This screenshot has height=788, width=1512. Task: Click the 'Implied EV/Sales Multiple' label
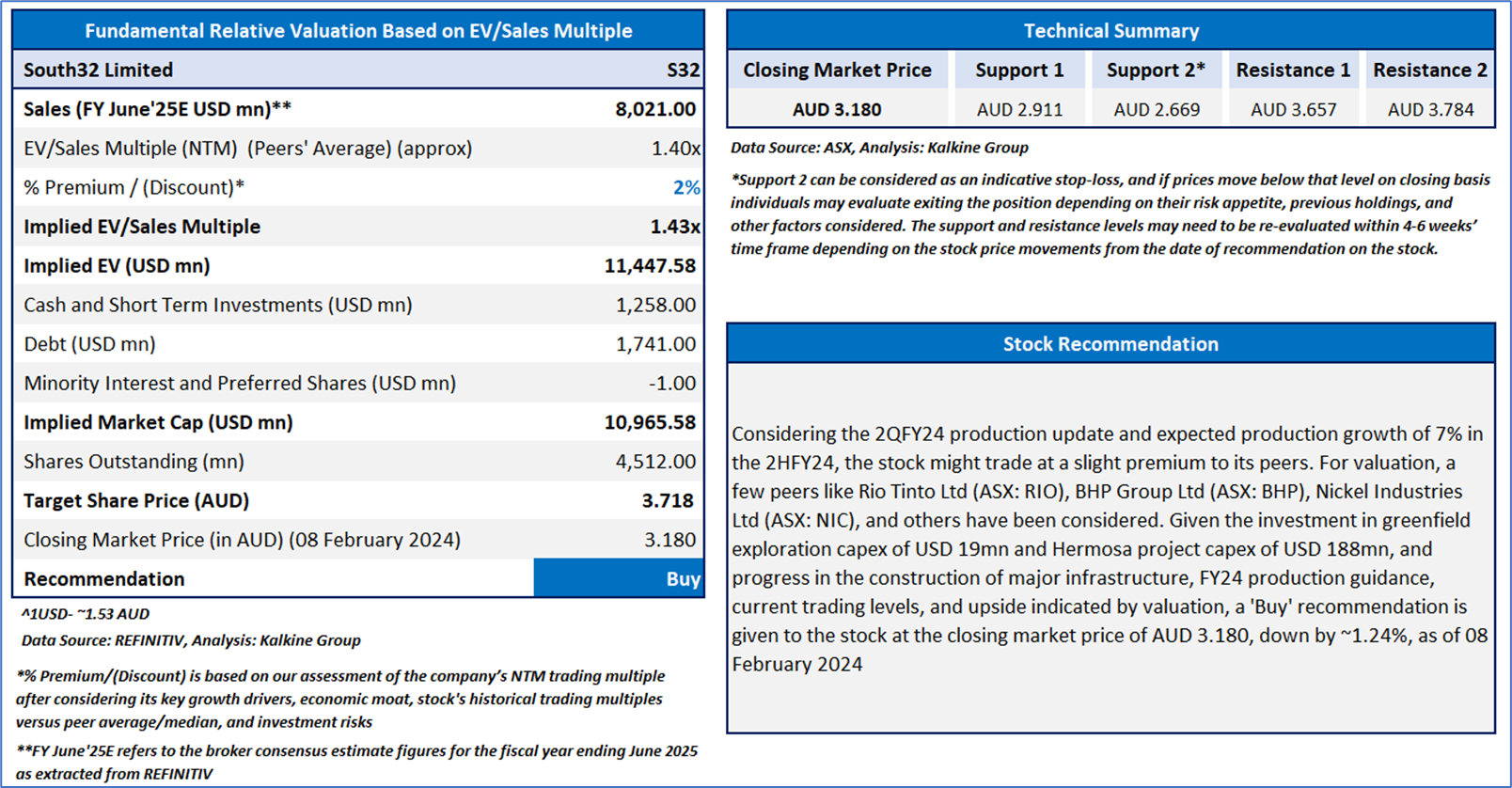(x=142, y=227)
